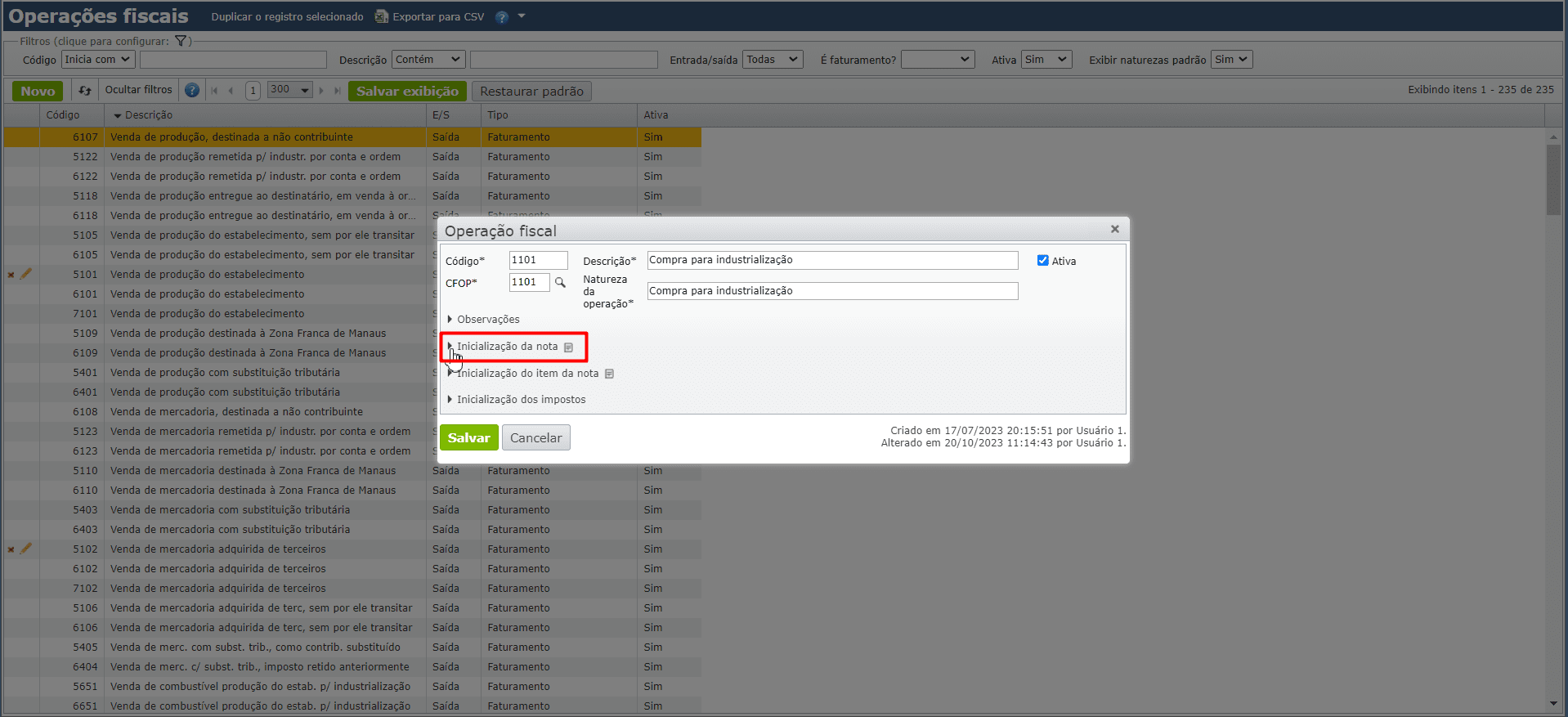Click the Código filter text field
The image size is (1568, 717).
click(x=233, y=60)
